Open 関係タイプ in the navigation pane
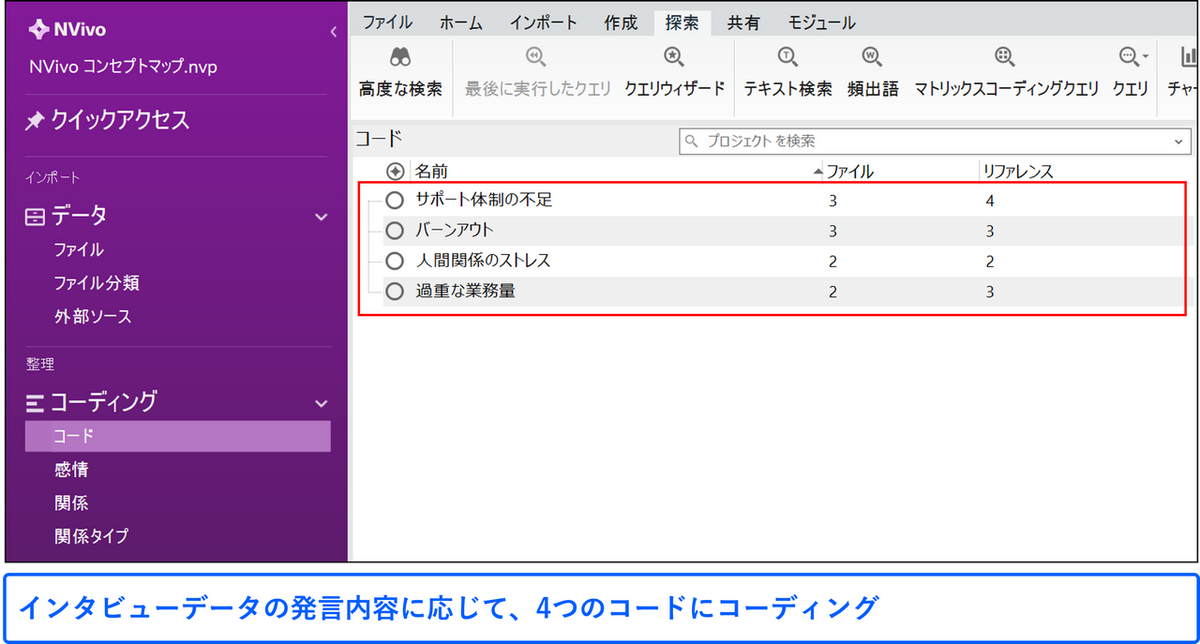The width and height of the screenshot is (1200, 644). coord(91,536)
